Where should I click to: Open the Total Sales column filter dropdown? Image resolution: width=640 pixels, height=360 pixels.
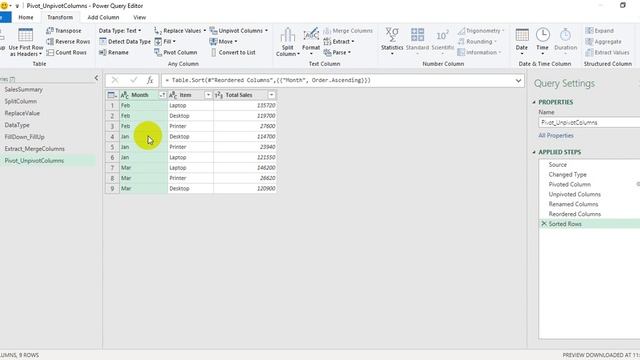point(271,95)
